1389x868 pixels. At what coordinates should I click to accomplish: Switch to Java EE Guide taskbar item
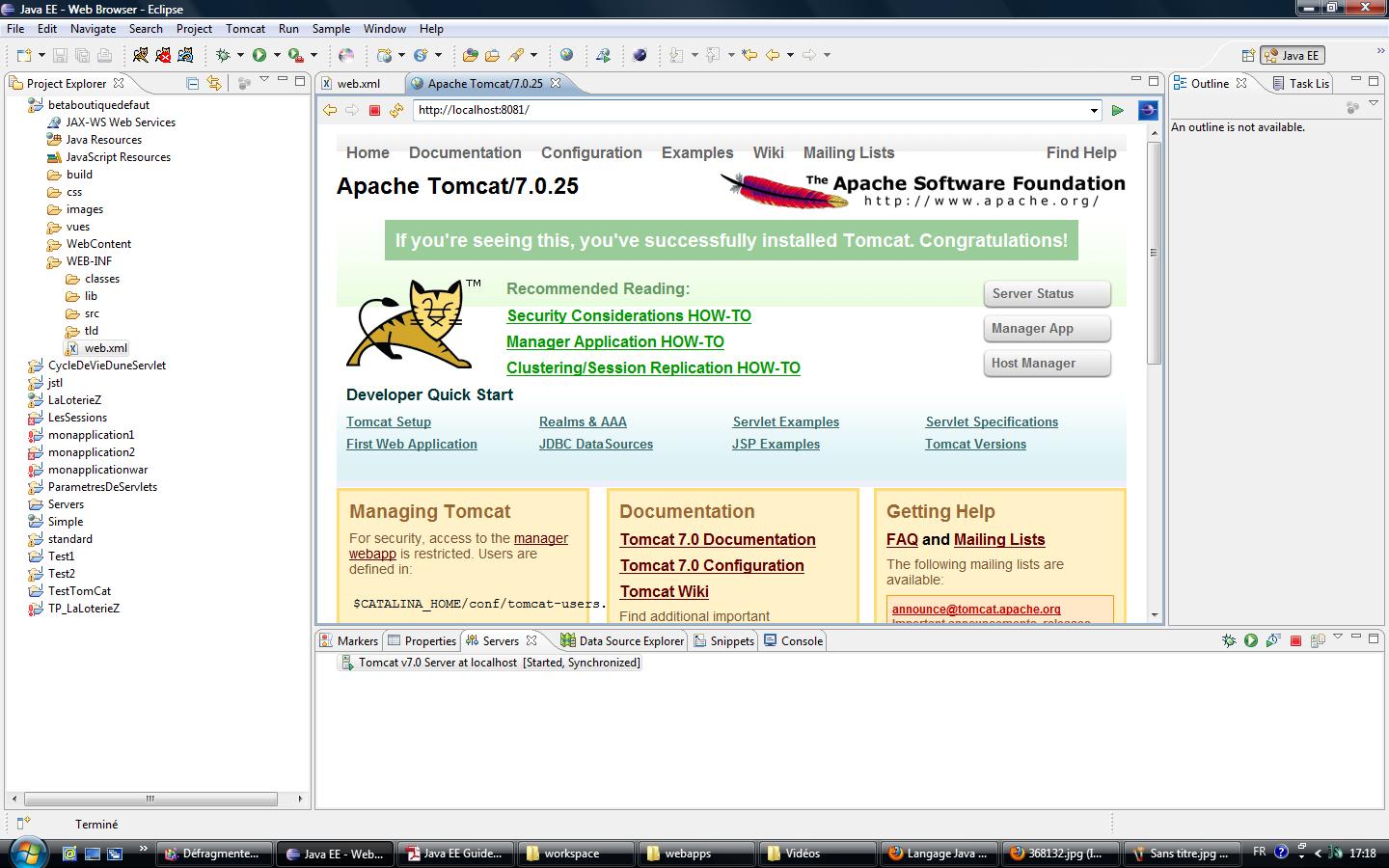coord(457,854)
